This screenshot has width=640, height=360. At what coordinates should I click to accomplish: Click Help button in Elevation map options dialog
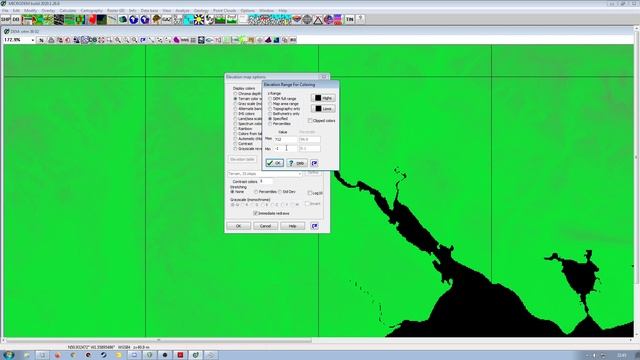tap(292, 226)
